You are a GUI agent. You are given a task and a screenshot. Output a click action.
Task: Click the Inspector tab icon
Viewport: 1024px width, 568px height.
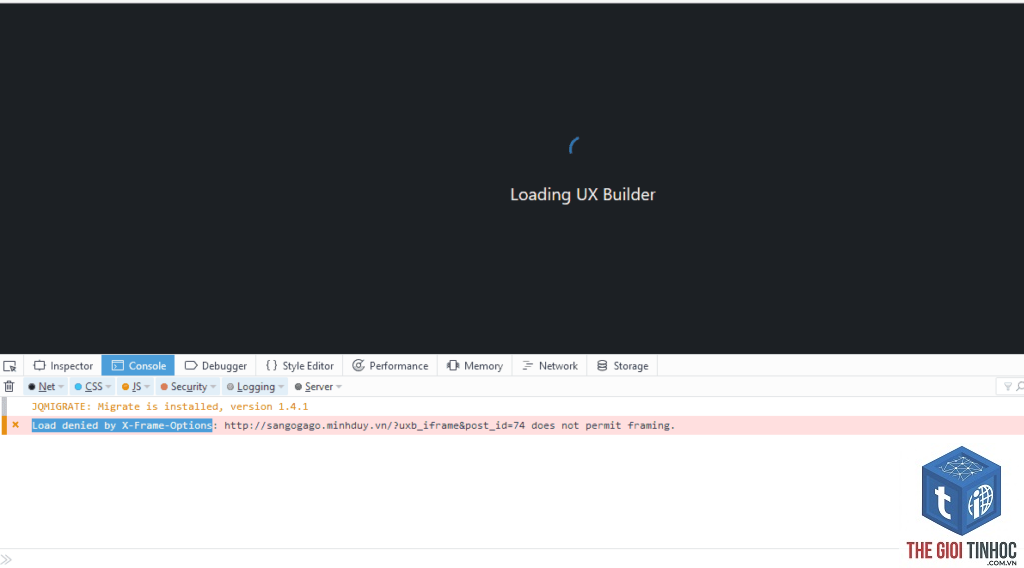pyautogui.click(x=40, y=366)
